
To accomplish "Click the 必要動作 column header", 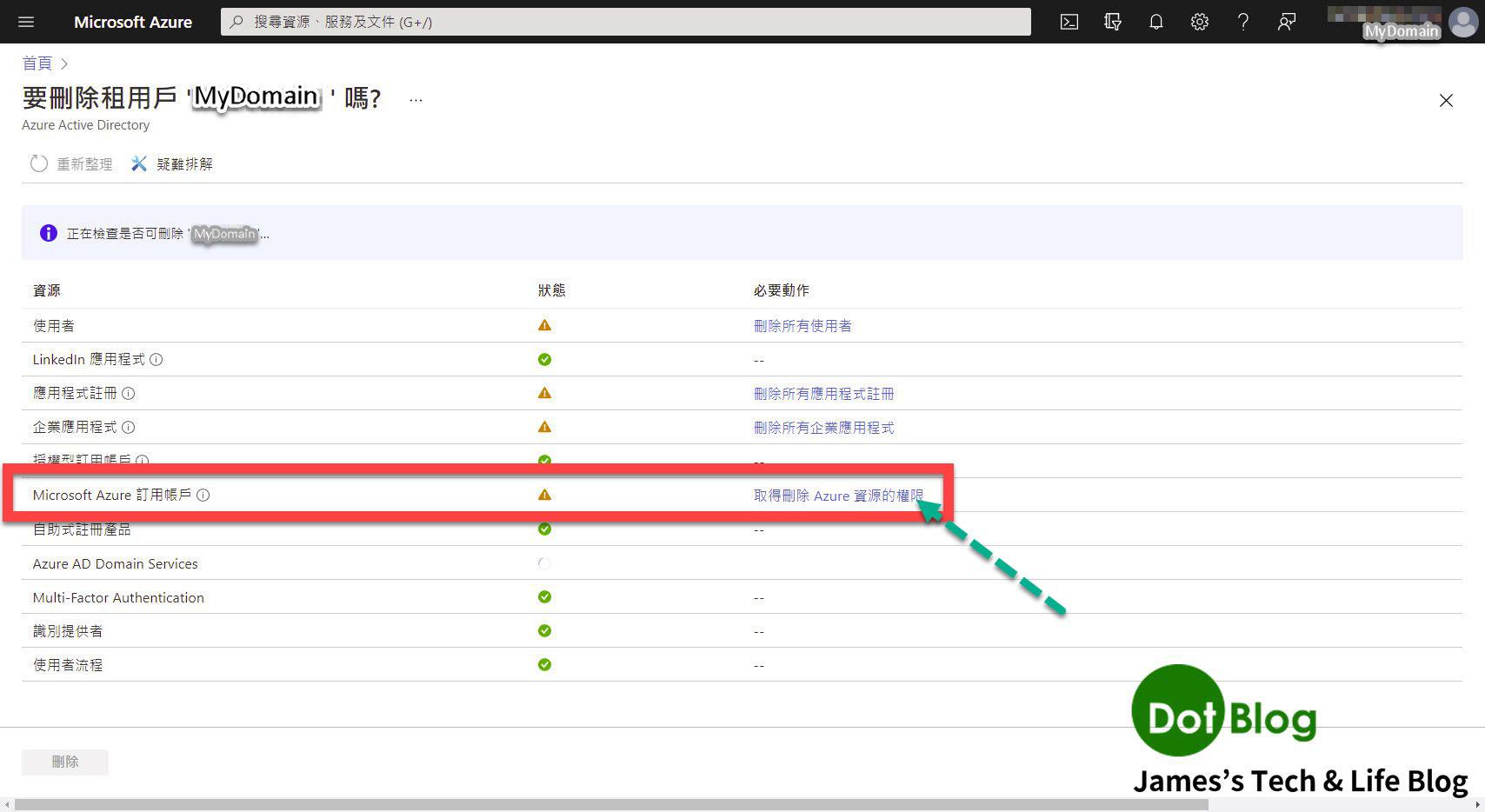I will [x=781, y=290].
